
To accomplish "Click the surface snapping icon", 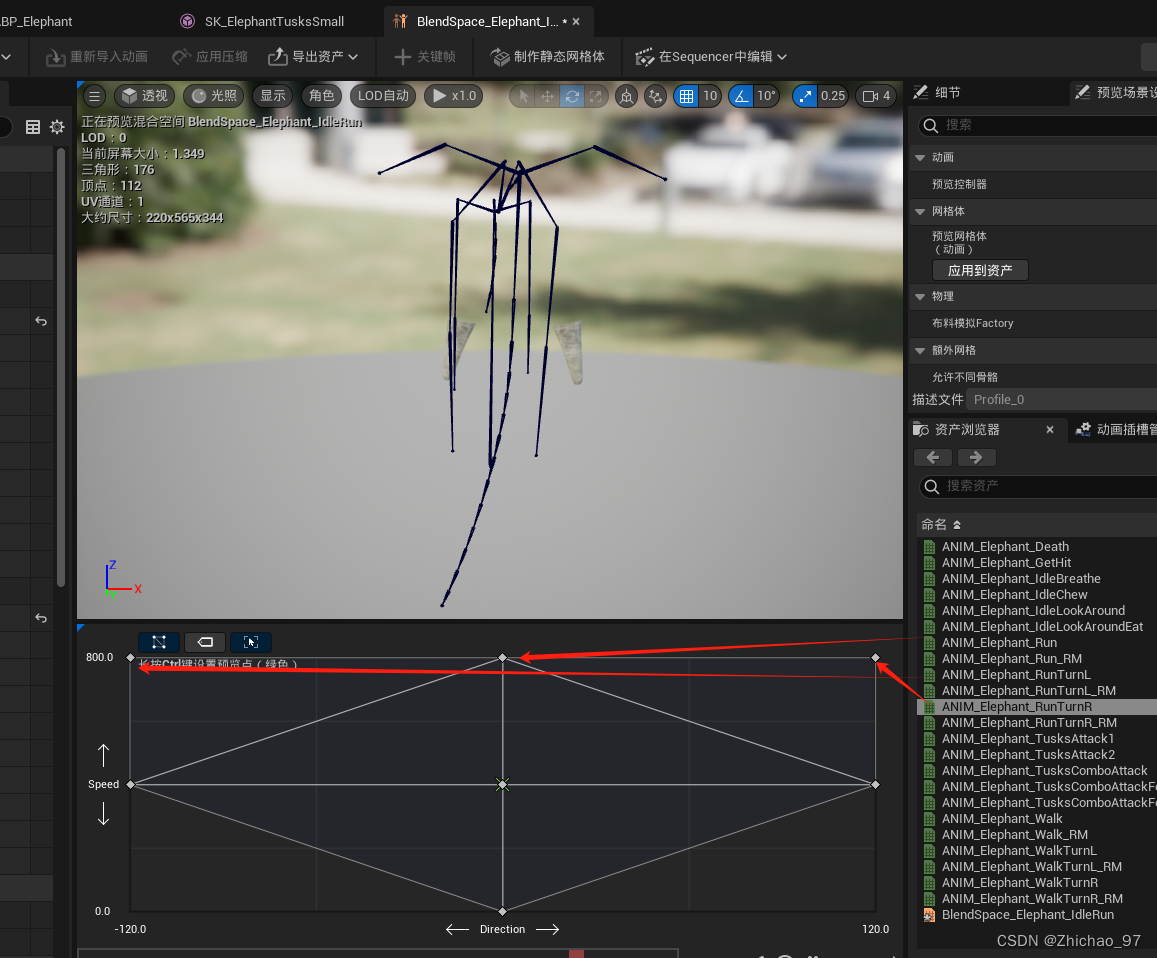I will pyautogui.click(x=655, y=96).
